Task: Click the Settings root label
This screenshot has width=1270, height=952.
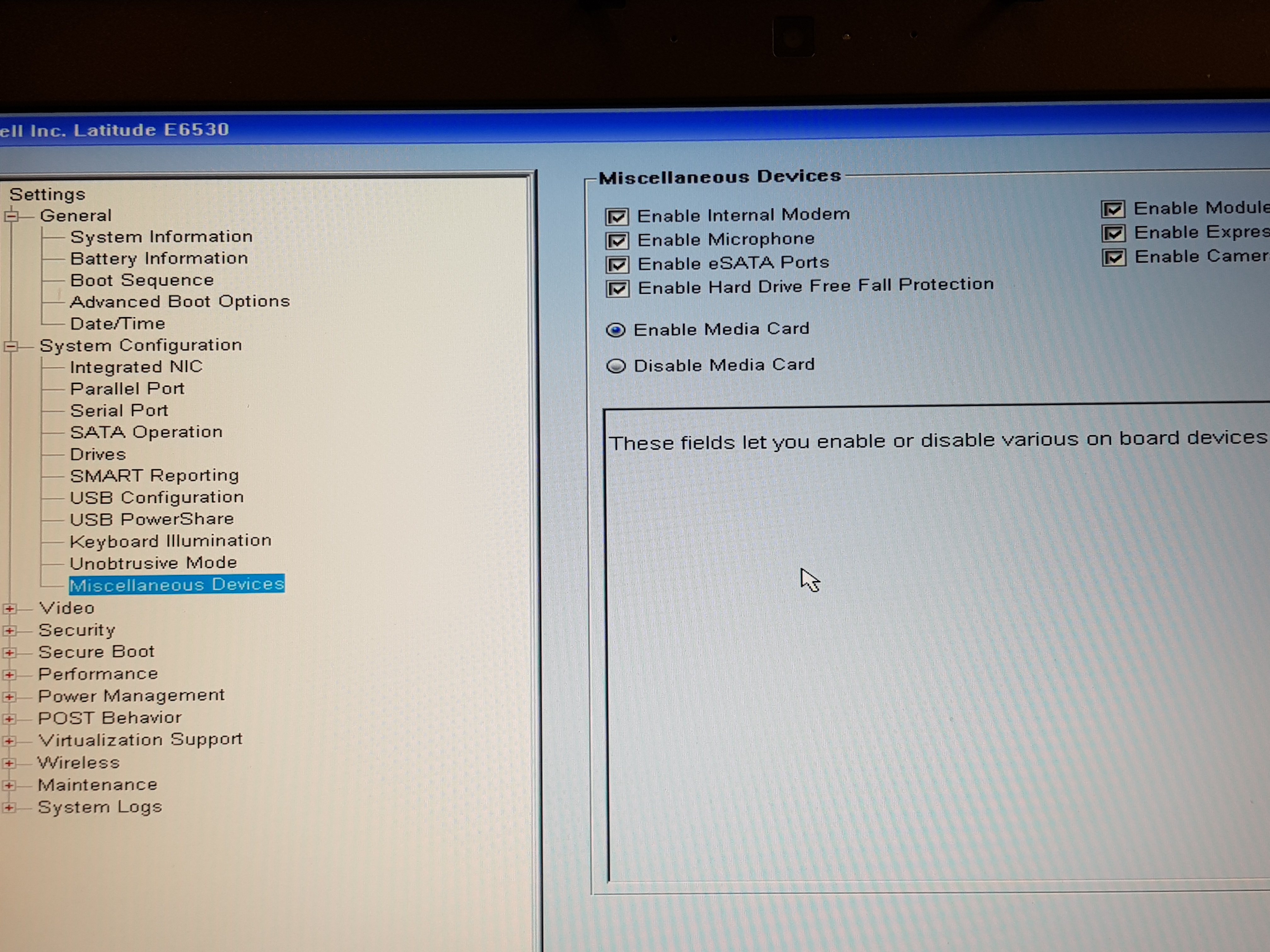Action: tap(48, 195)
